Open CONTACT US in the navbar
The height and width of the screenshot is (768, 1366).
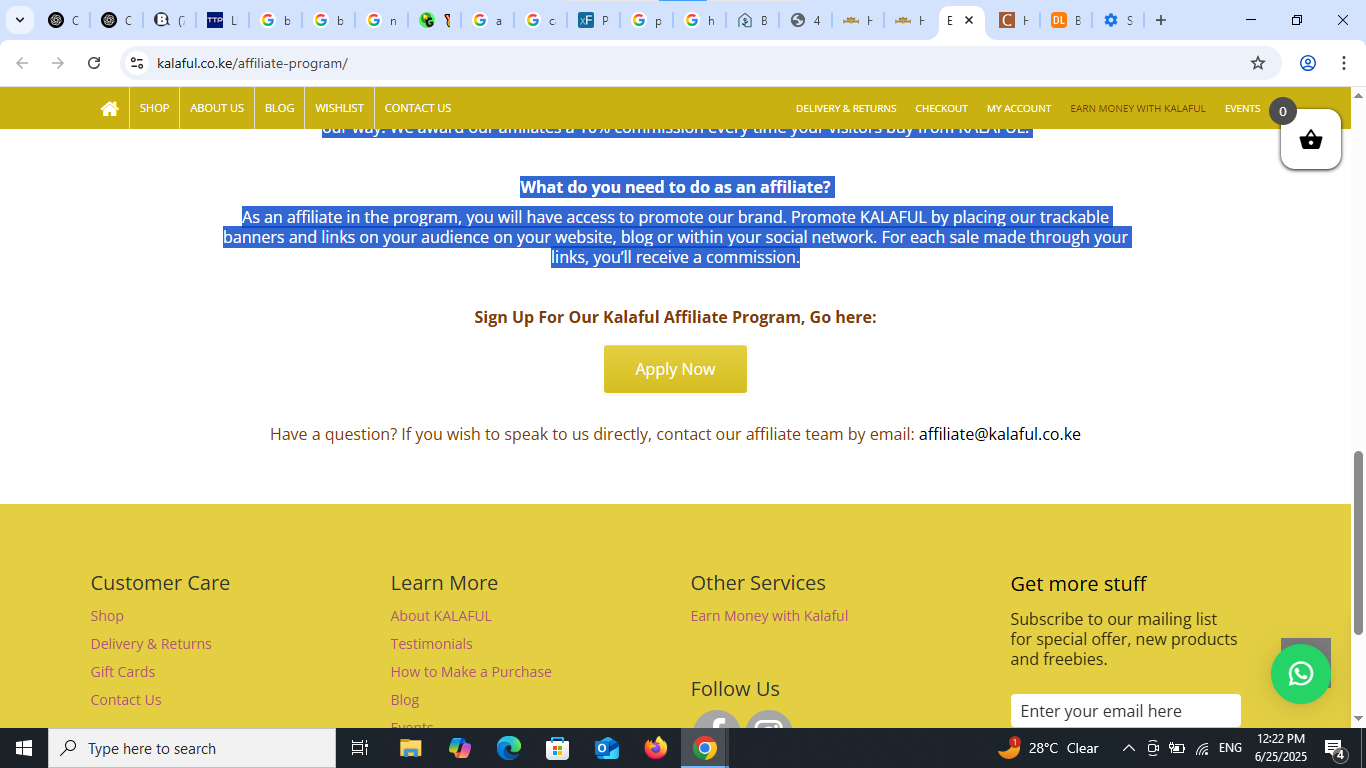click(x=418, y=108)
